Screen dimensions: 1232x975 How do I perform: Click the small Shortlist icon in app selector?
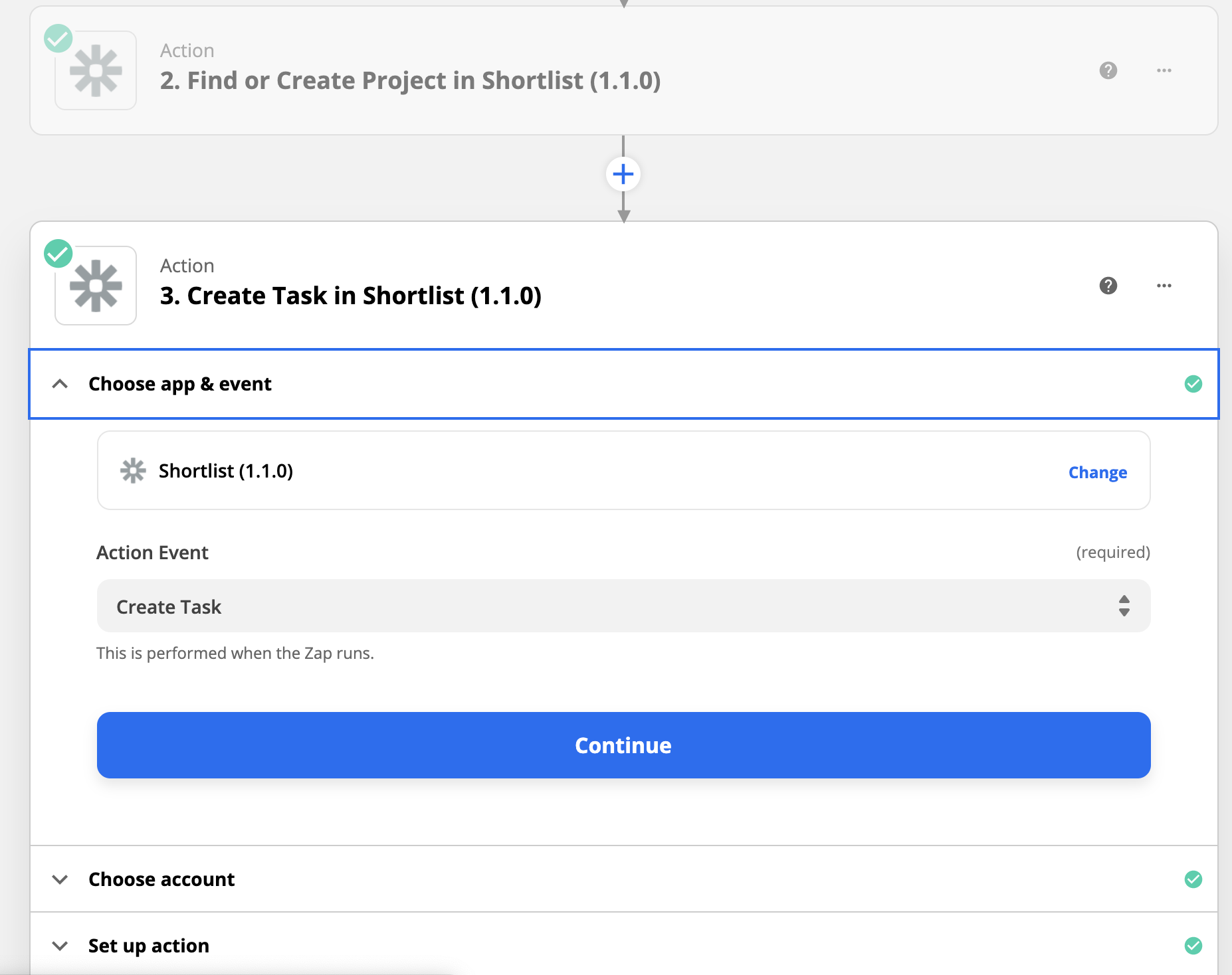(x=133, y=471)
